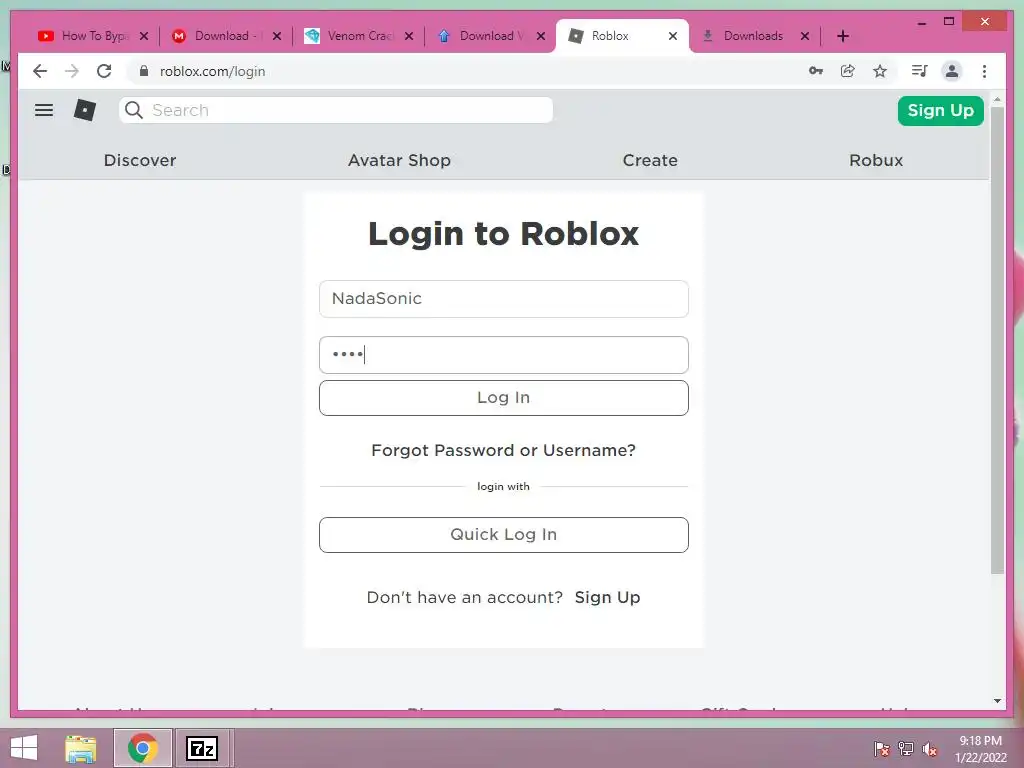Click the Action Center flag tray icon
1024x768 pixels.
click(x=881, y=749)
